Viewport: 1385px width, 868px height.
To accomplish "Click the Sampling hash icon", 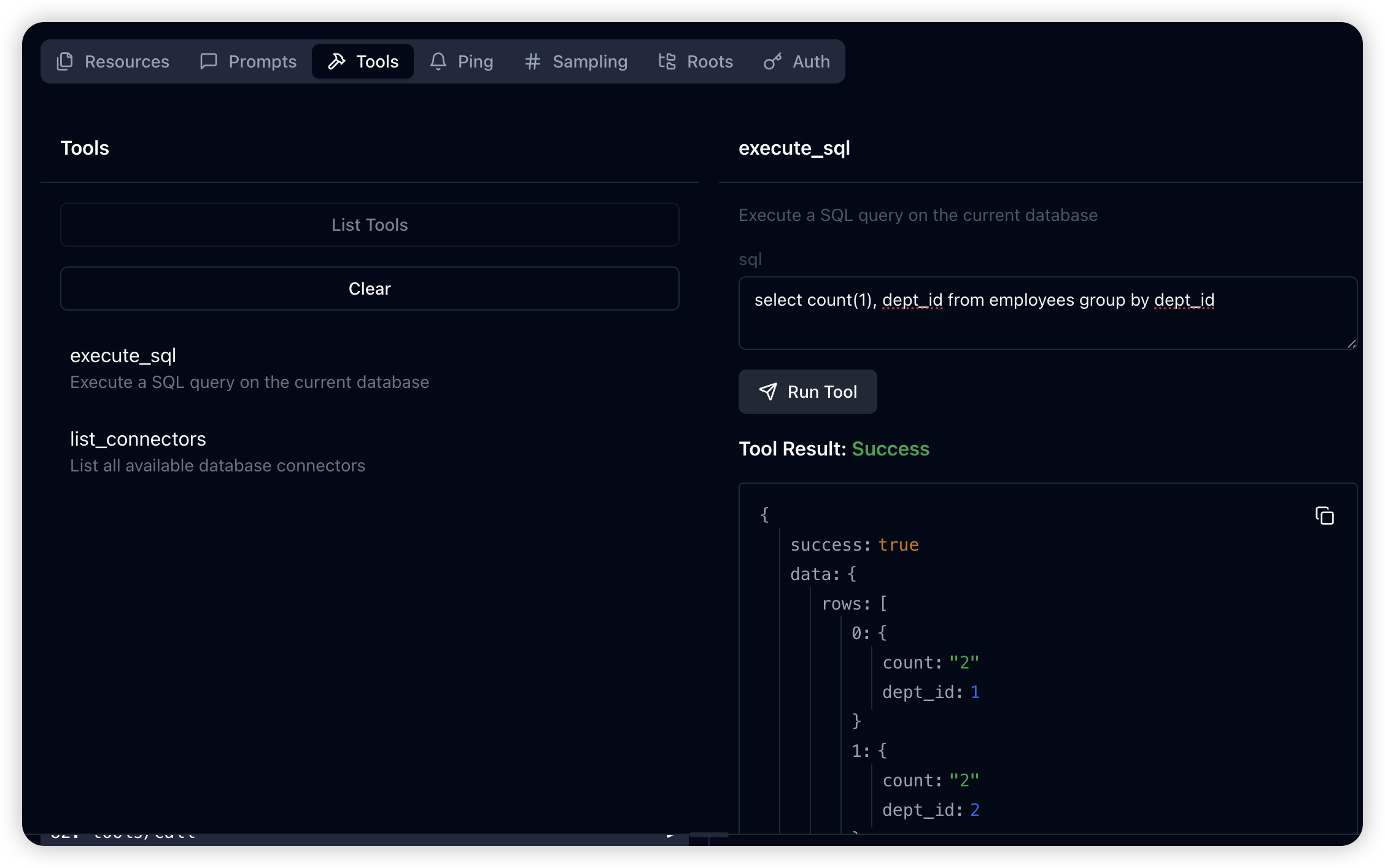I will (x=532, y=61).
